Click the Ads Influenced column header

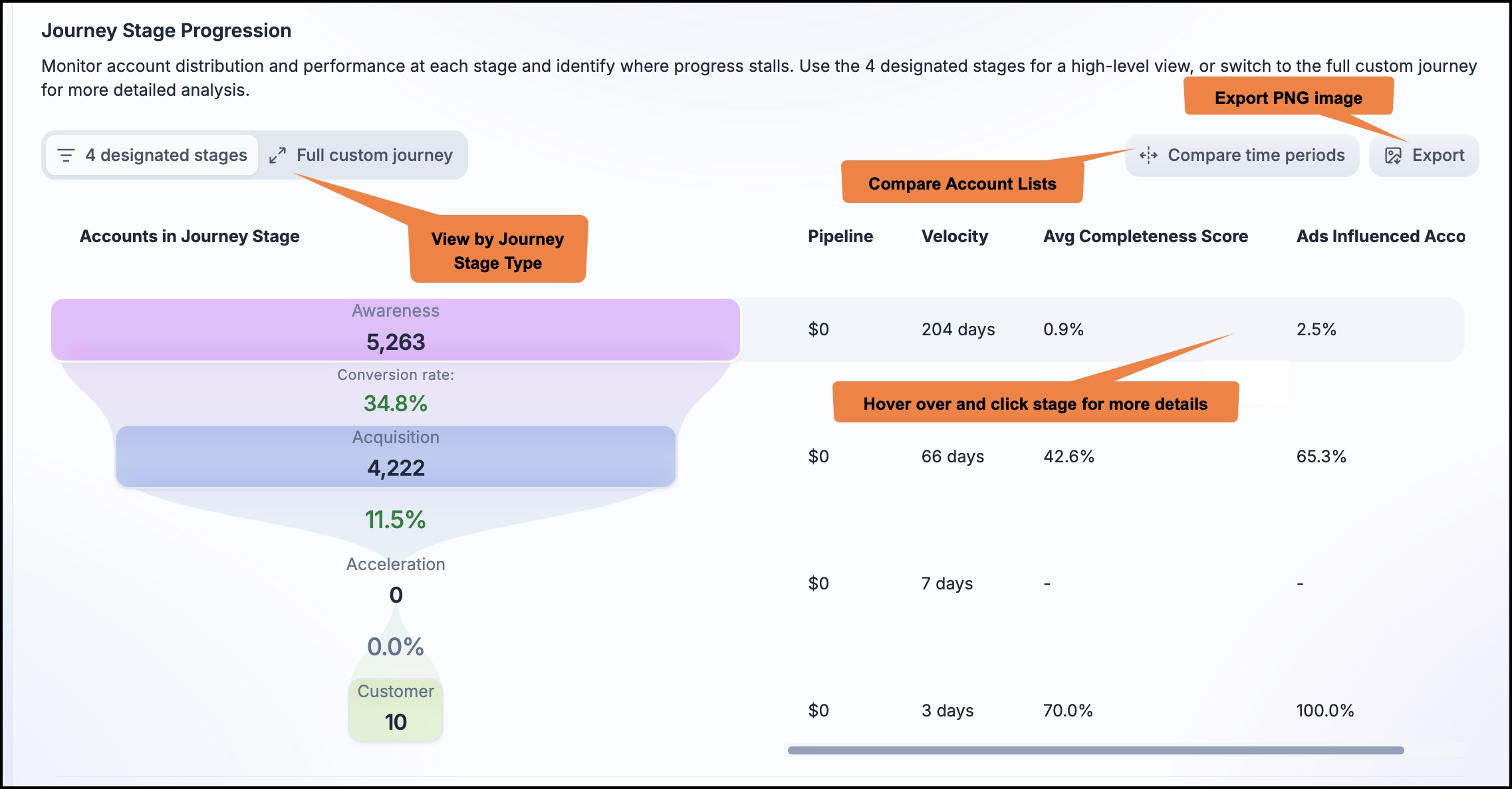pos(1380,236)
